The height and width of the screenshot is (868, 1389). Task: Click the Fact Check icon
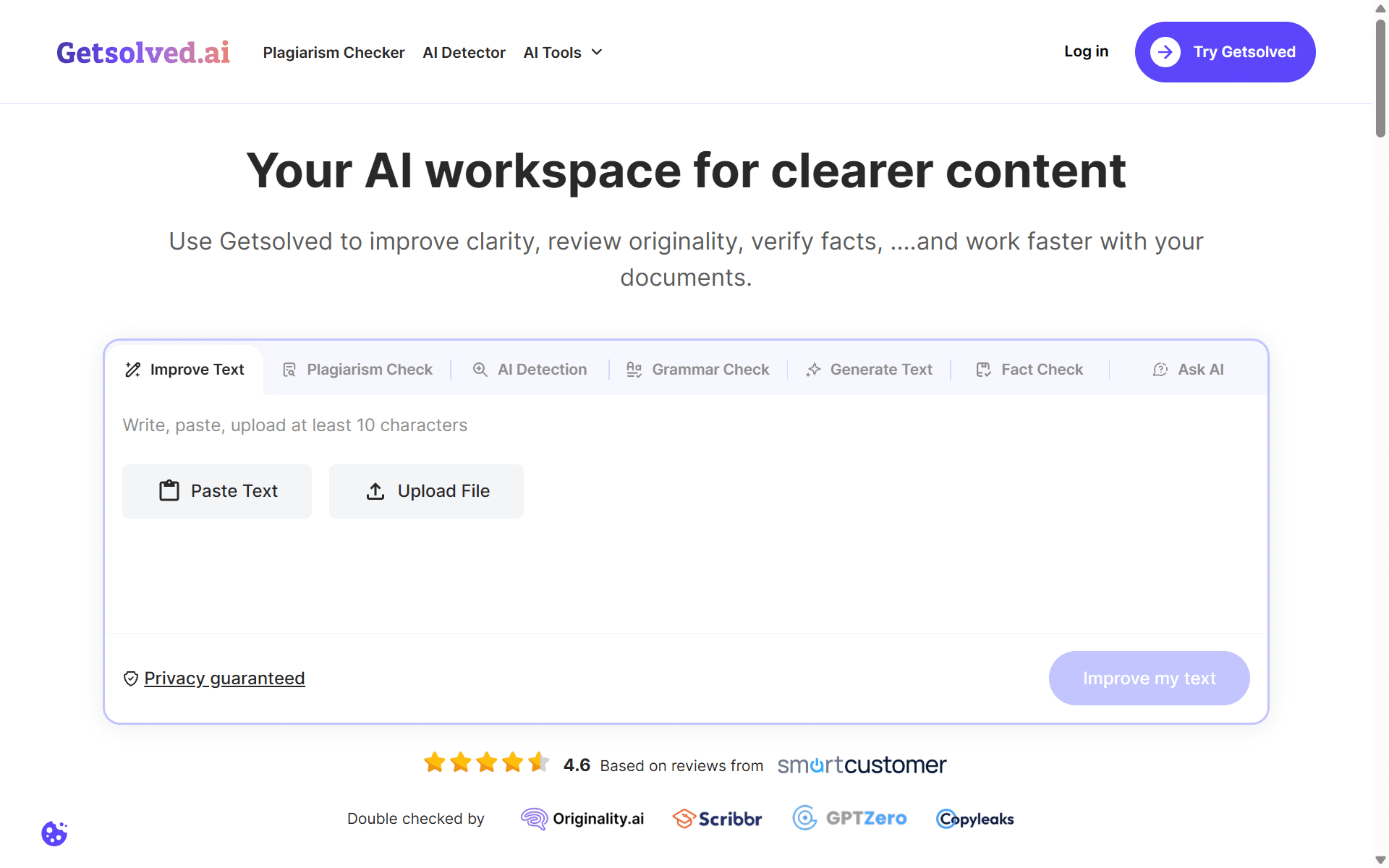click(983, 370)
